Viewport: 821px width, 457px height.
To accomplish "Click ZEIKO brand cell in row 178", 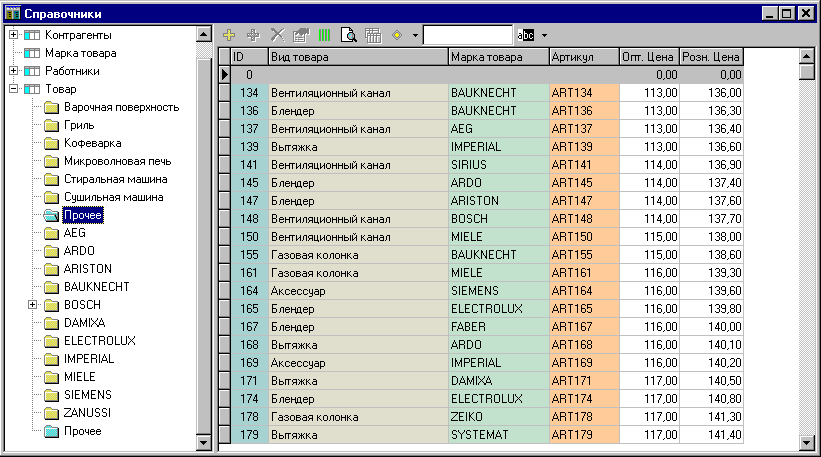I will [499, 417].
